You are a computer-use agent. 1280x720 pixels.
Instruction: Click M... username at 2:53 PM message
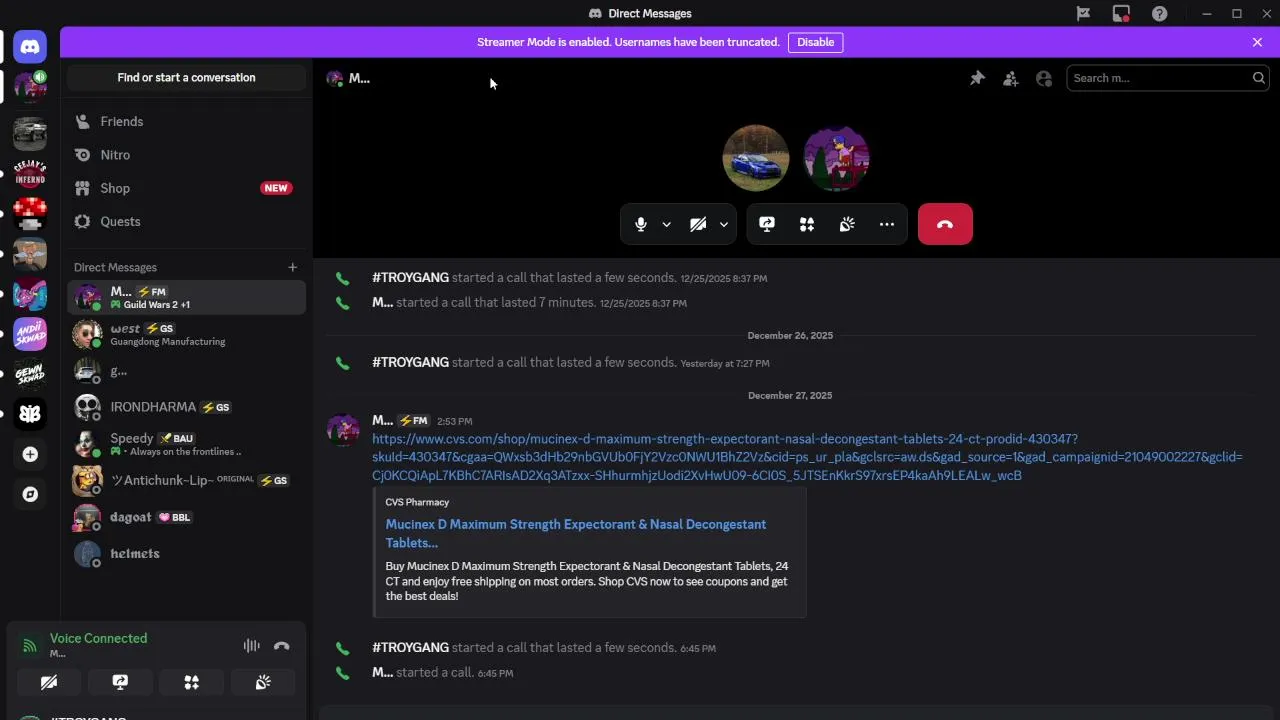(x=382, y=420)
